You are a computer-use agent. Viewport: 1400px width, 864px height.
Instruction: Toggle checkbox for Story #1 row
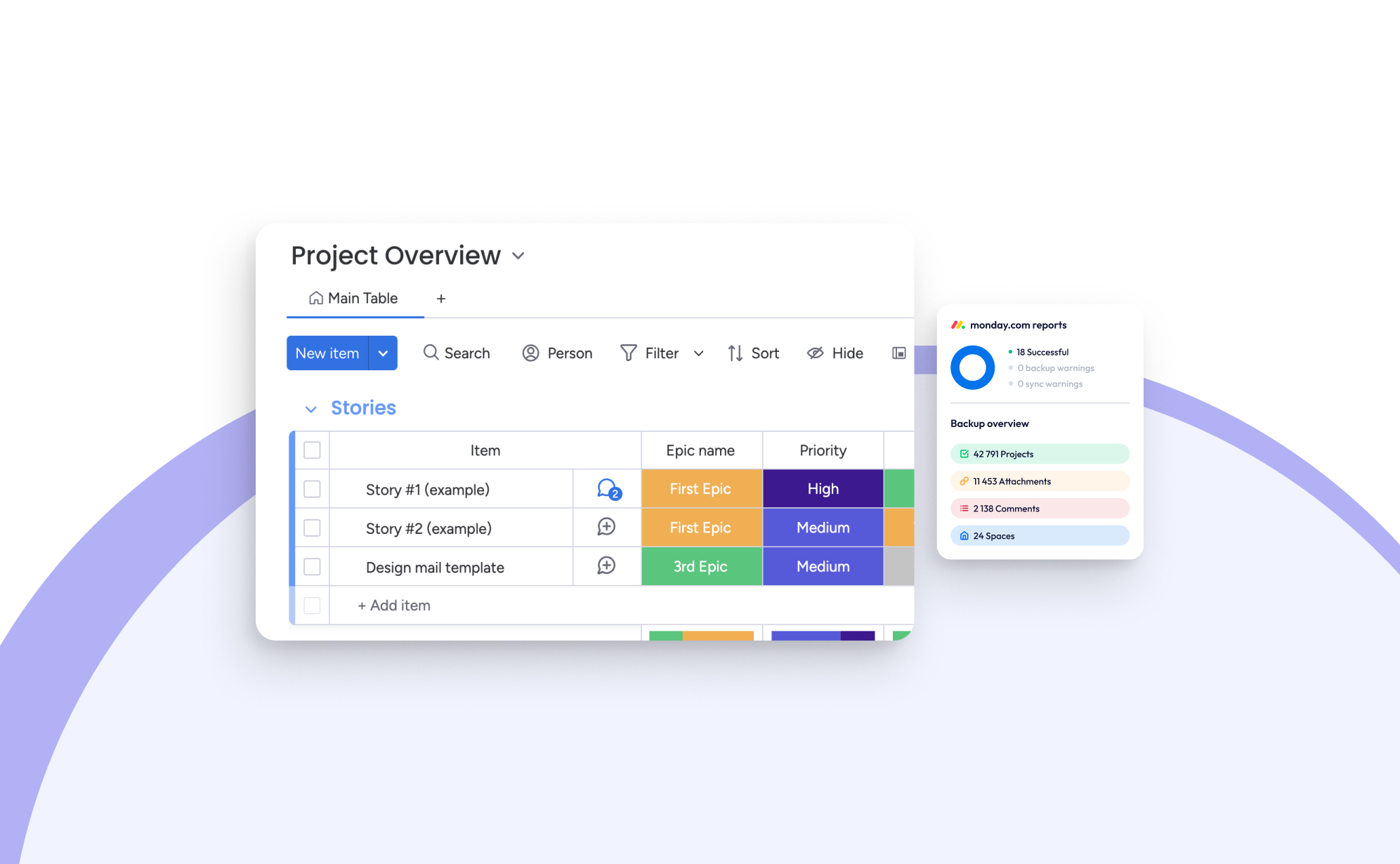[312, 489]
